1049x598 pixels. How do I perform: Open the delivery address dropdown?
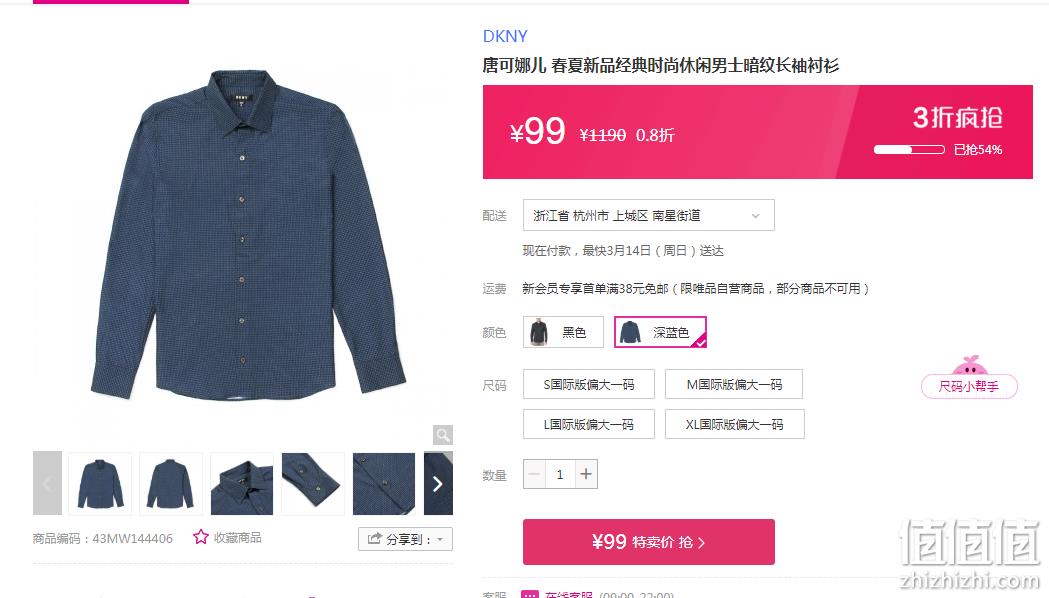(649, 215)
